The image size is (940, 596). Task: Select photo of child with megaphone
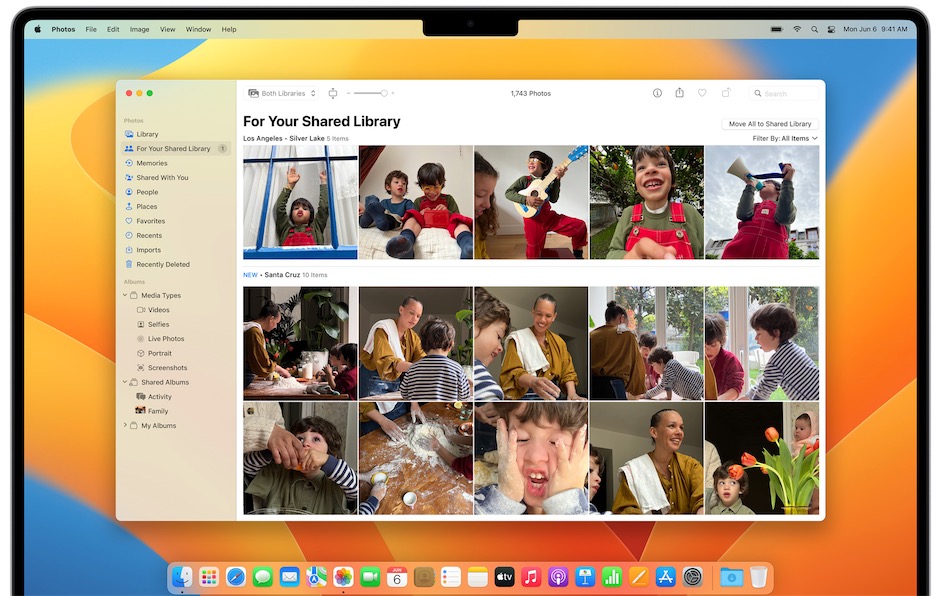761,202
